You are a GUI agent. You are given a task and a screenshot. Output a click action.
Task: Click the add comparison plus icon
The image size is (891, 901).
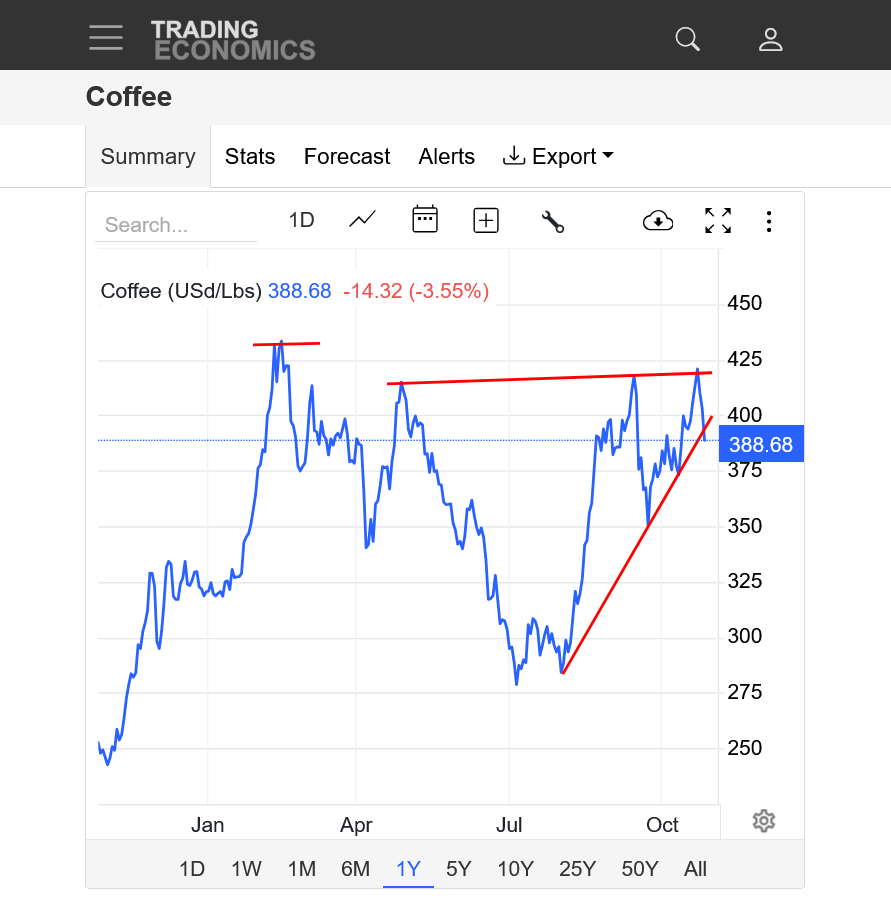(x=486, y=220)
